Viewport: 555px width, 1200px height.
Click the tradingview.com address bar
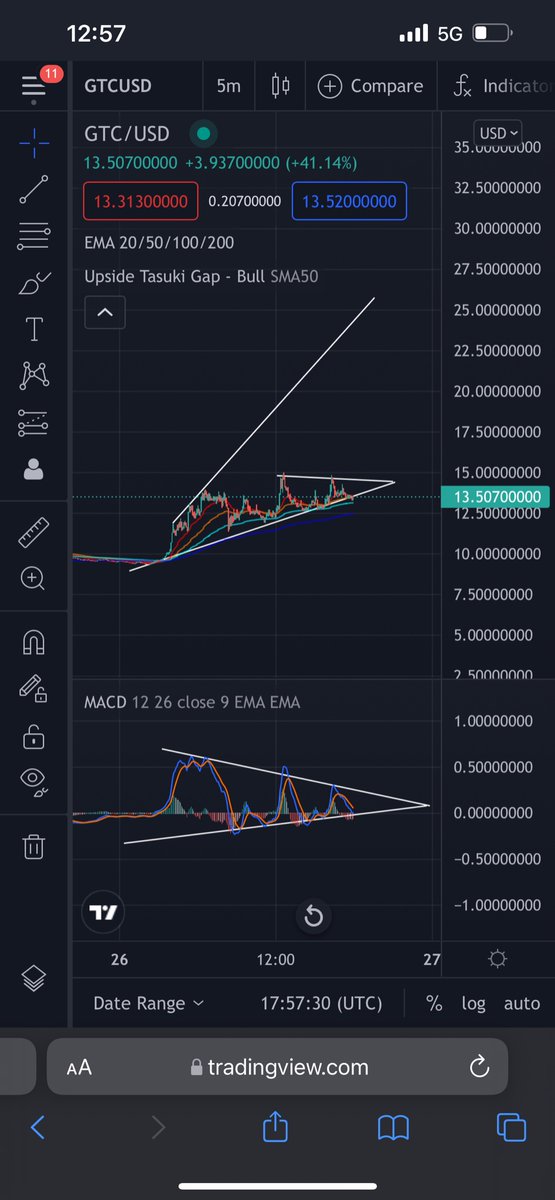point(278,1067)
